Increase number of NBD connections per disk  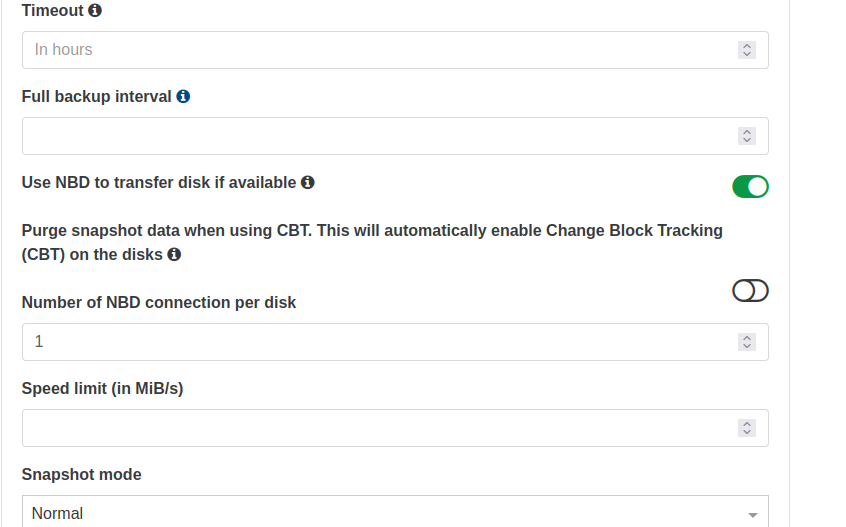747,338
